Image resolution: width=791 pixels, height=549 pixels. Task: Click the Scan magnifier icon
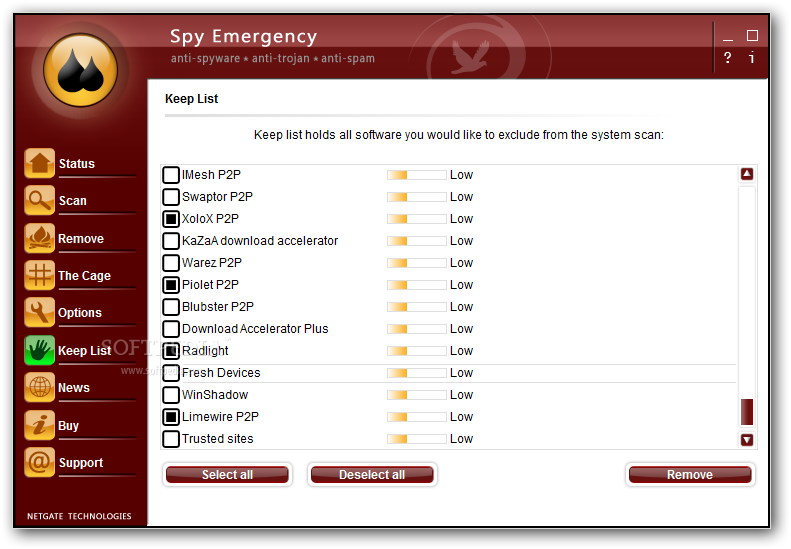coord(39,200)
